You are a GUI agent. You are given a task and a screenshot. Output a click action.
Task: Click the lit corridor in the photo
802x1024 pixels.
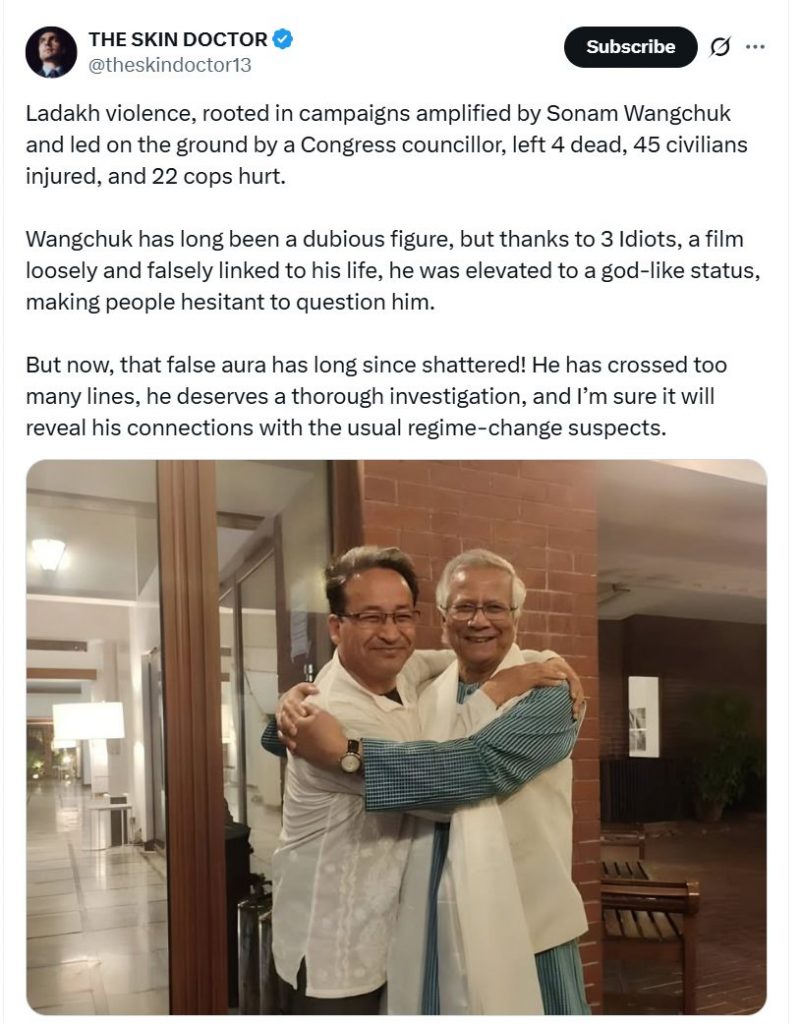(85, 816)
